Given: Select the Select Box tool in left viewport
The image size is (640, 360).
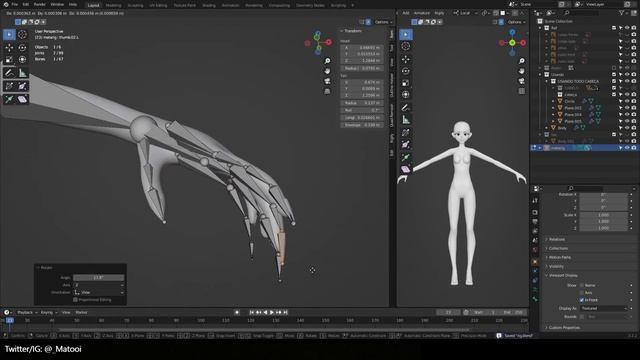Looking at the screenshot, I should [x=9, y=35].
